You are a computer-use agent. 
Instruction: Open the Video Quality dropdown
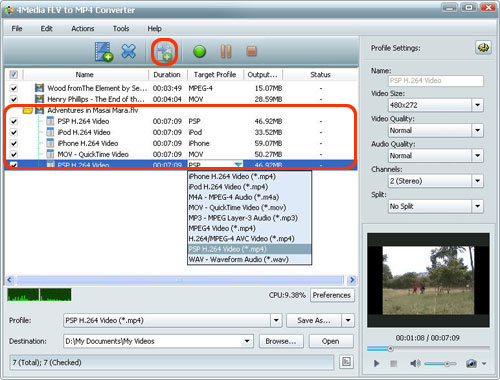click(478, 130)
